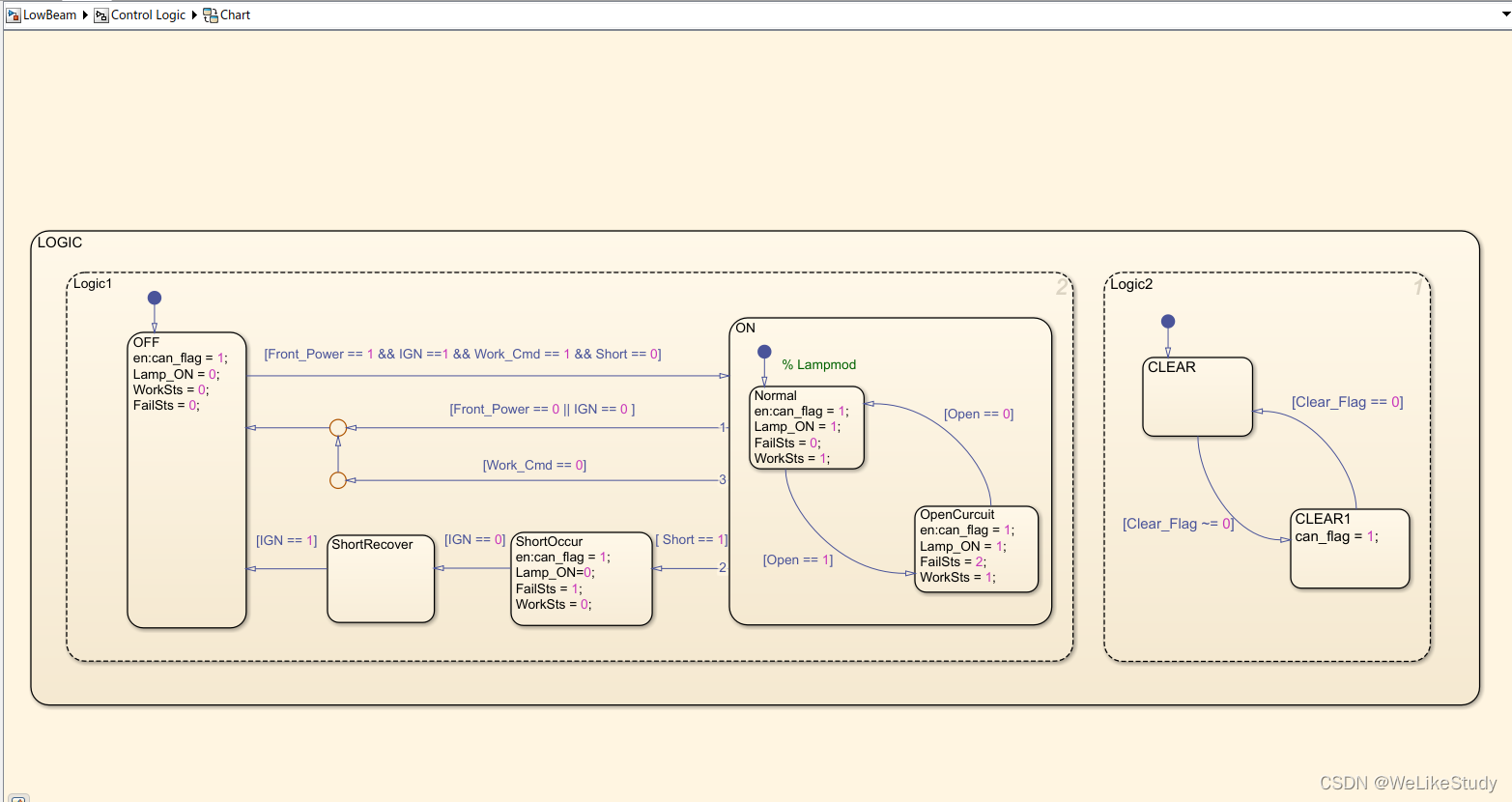This screenshot has height=802, width=1512.
Task: Select [ Short == 1] transition label
Action: click(x=692, y=540)
